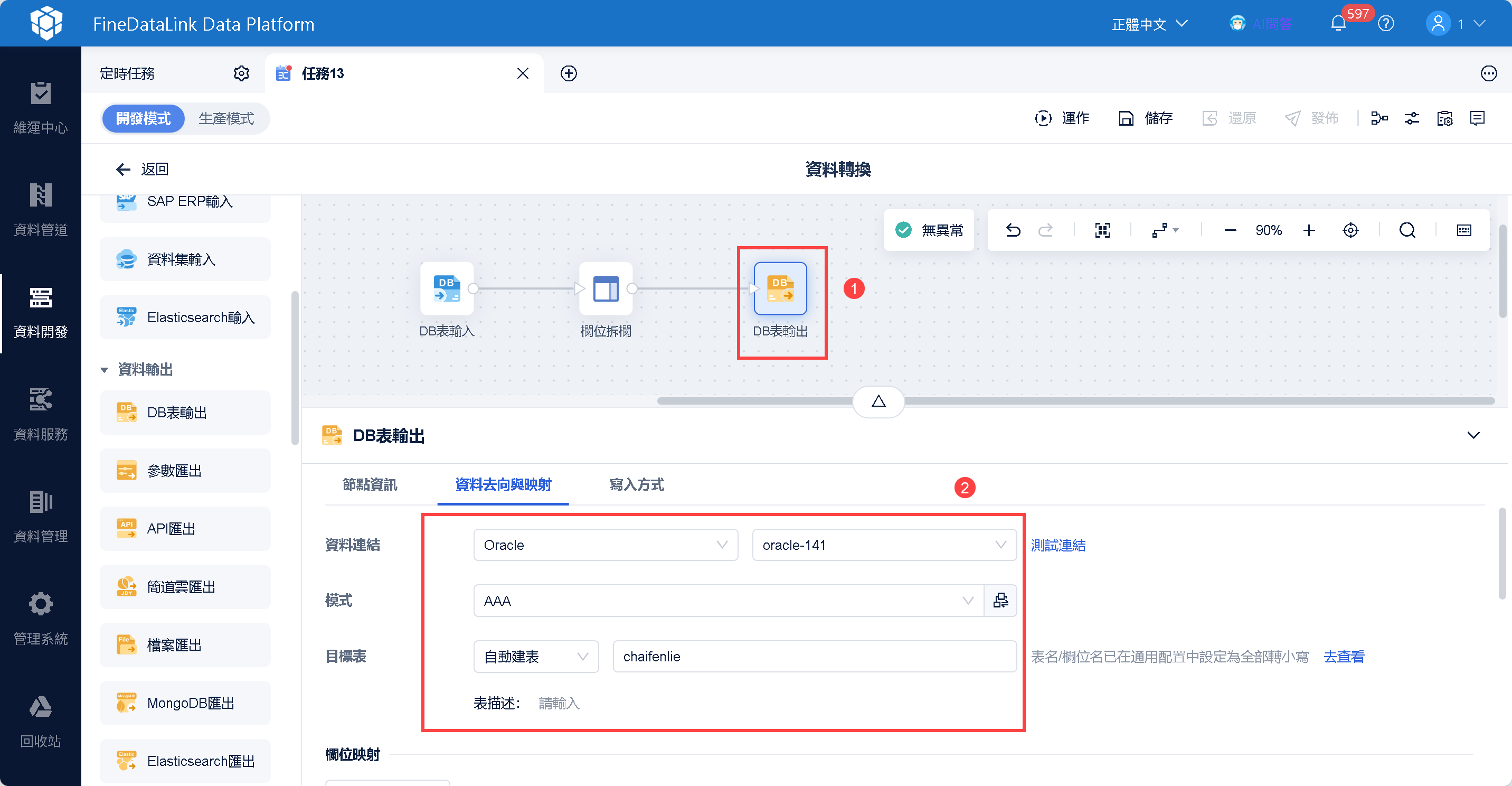Open the 節點資訊 tab
1512x786 pixels.
tap(370, 484)
